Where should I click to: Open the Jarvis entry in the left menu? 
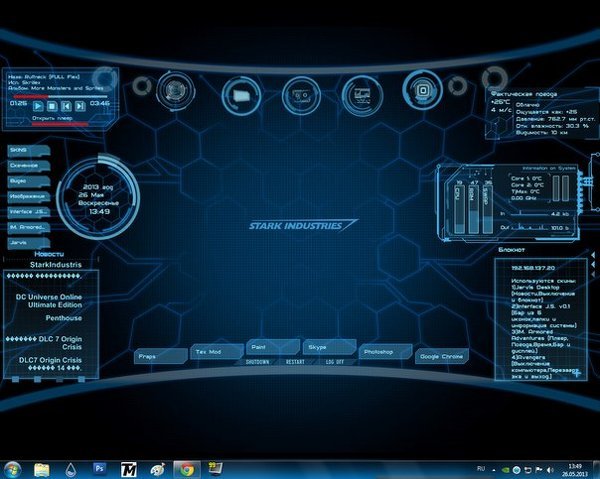(x=25, y=243)
